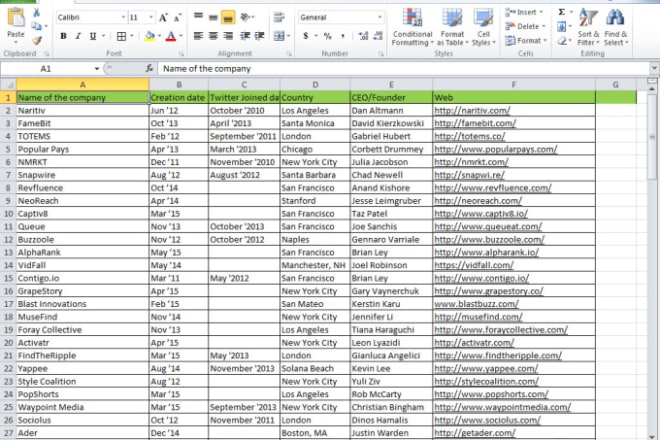Image resolution: width=660 pixels, height=440 pixels.
Task: Expand the formula bar chevron
Action: pyautogui.click(x=654, y=68)
